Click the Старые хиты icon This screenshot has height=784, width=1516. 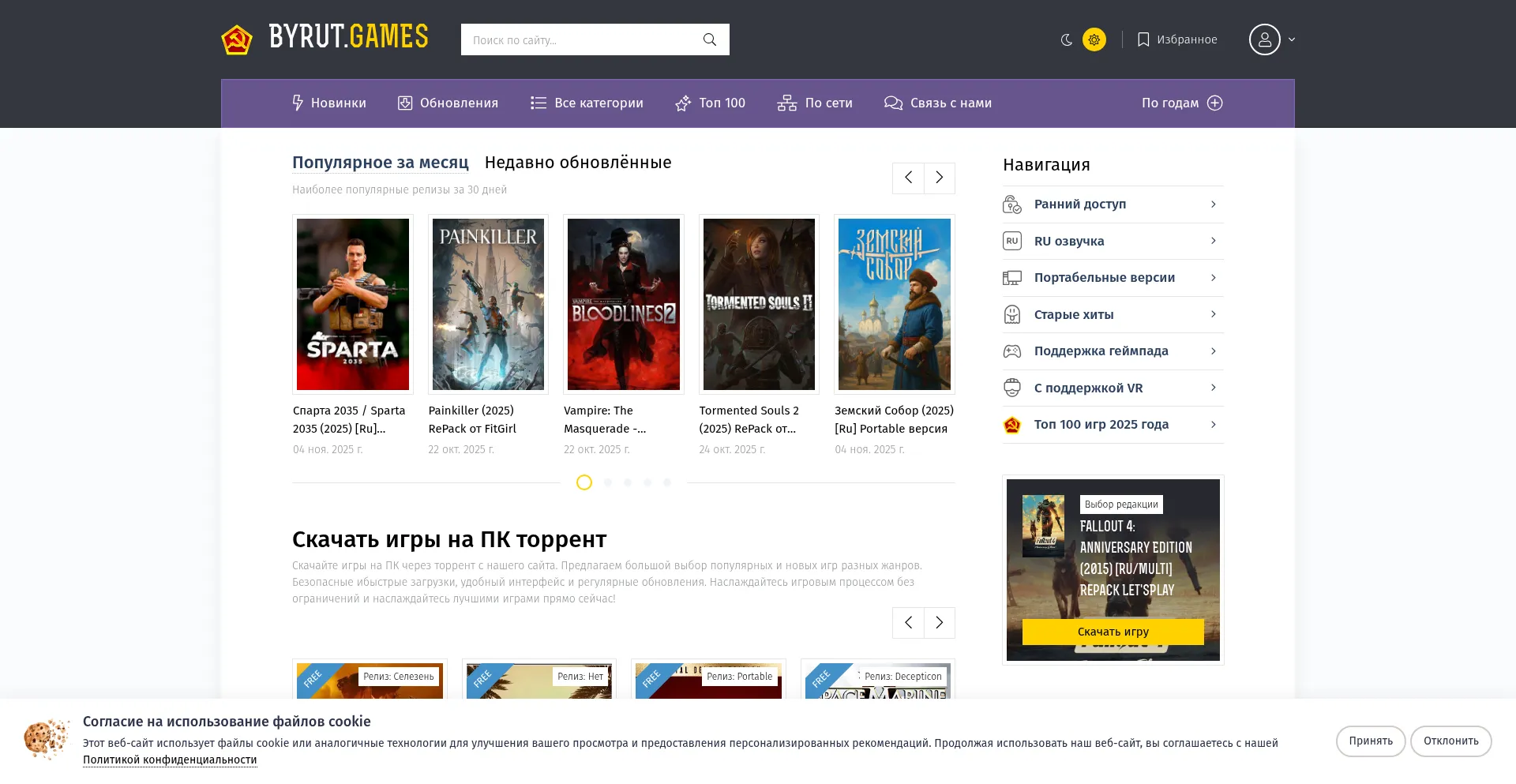tap(1011, 314)
